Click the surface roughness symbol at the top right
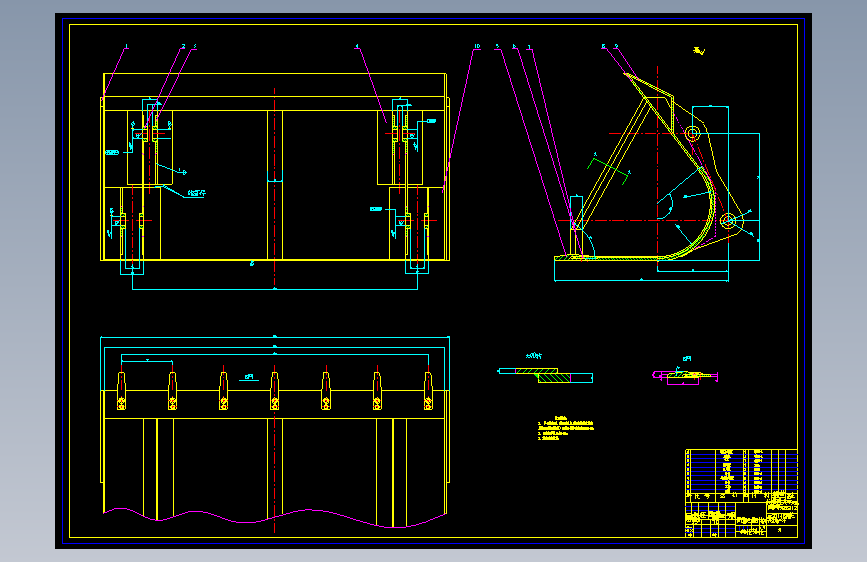Image resolution: width=867 pixels, height=562 pixels. click(699, 51)
